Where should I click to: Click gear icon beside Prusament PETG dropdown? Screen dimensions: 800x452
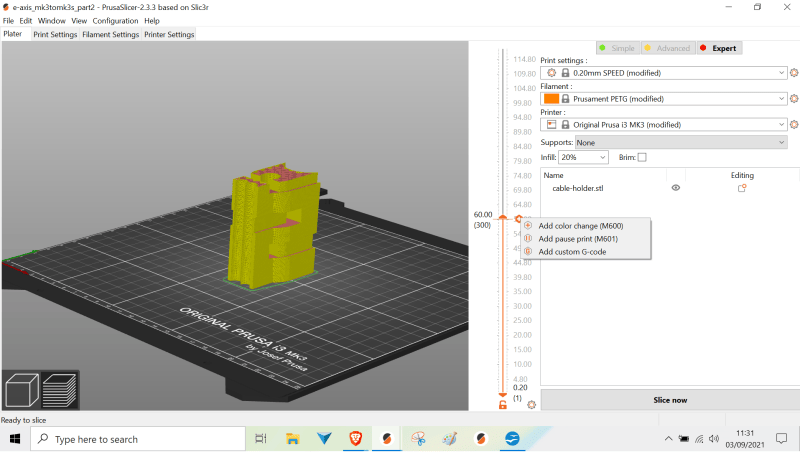[x=794, y=98]
